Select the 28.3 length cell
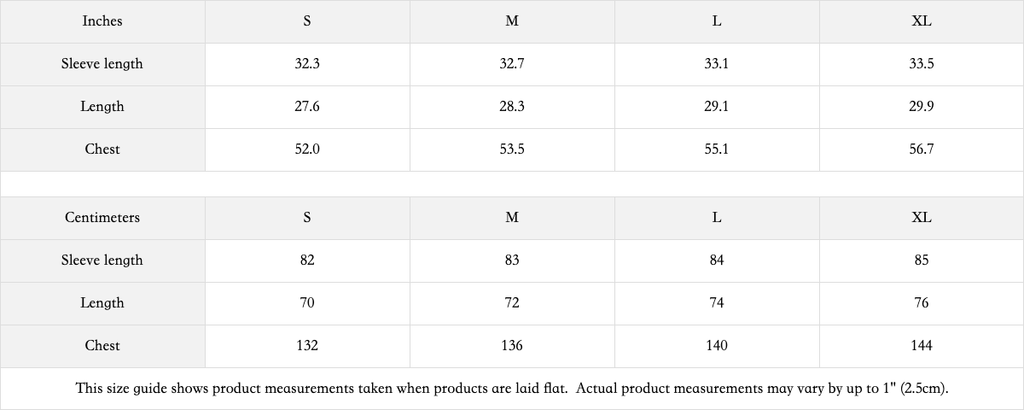This screenshot has height=410, width=1024. tap(512, 107)
